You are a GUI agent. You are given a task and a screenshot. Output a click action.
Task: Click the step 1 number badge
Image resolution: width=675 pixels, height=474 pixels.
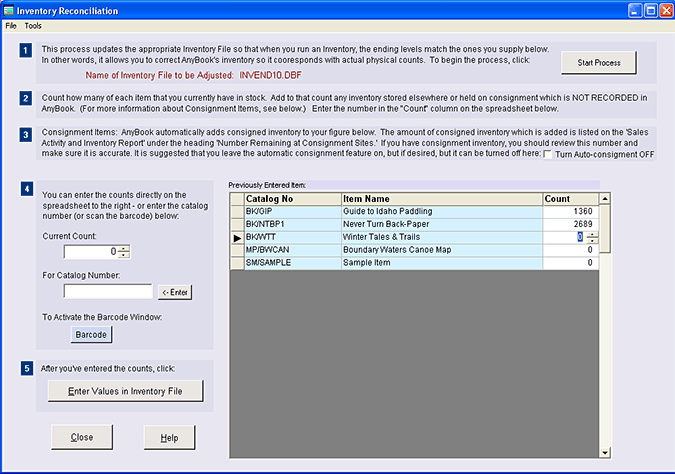[25, 50]
